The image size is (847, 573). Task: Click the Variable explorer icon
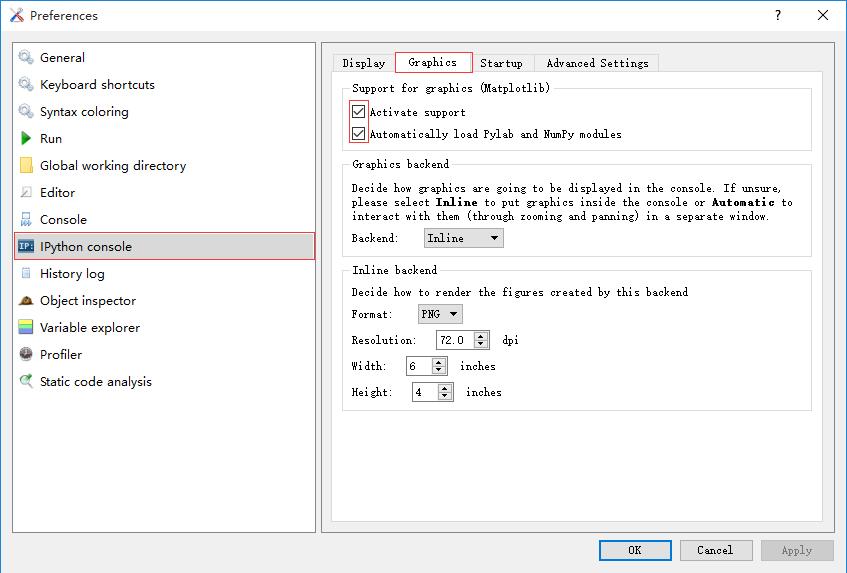coord(26,327)
